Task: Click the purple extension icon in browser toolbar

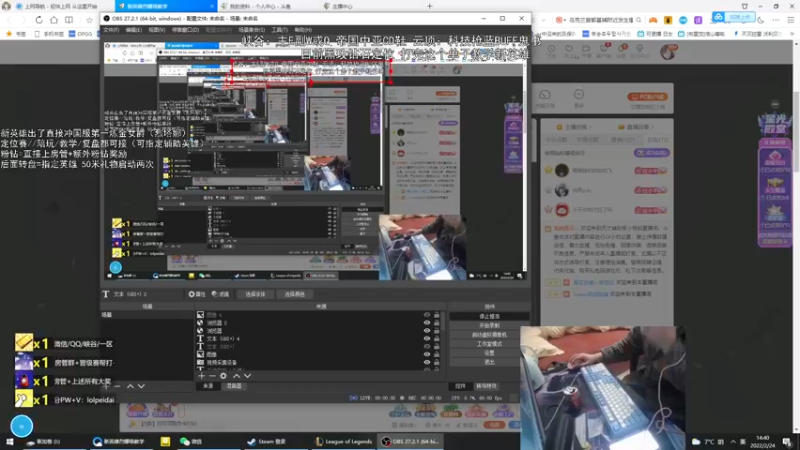Action: pos(698,20)
